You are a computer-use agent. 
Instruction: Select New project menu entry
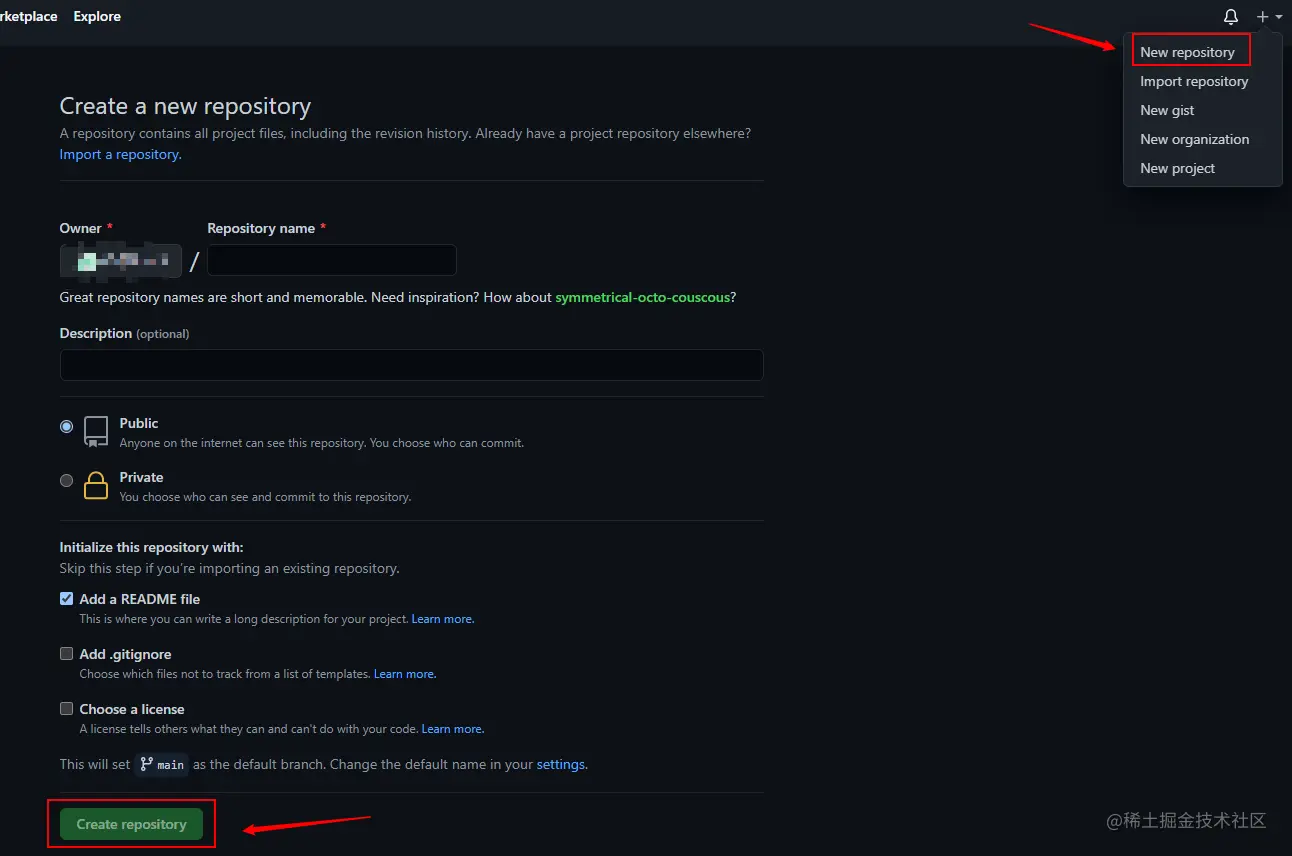tap(1177, 168)
